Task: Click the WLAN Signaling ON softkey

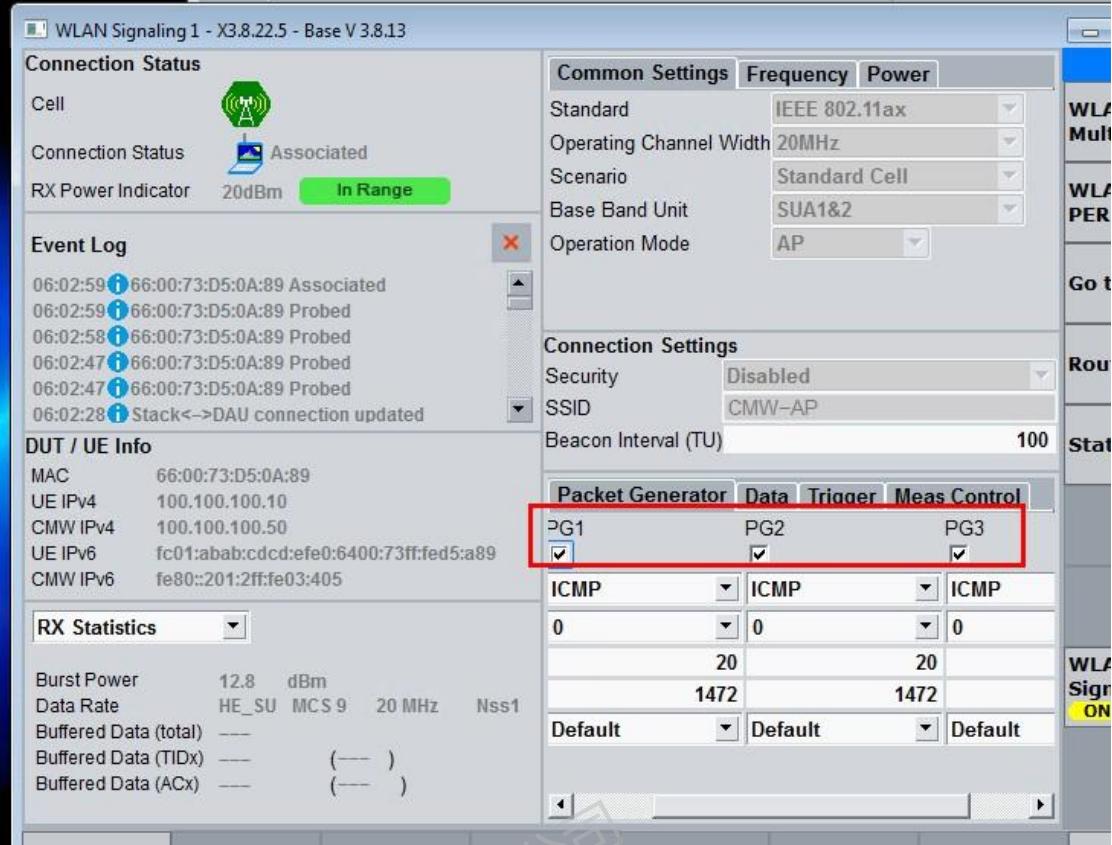Action: pyautogui.click(x=1089, y=686)
